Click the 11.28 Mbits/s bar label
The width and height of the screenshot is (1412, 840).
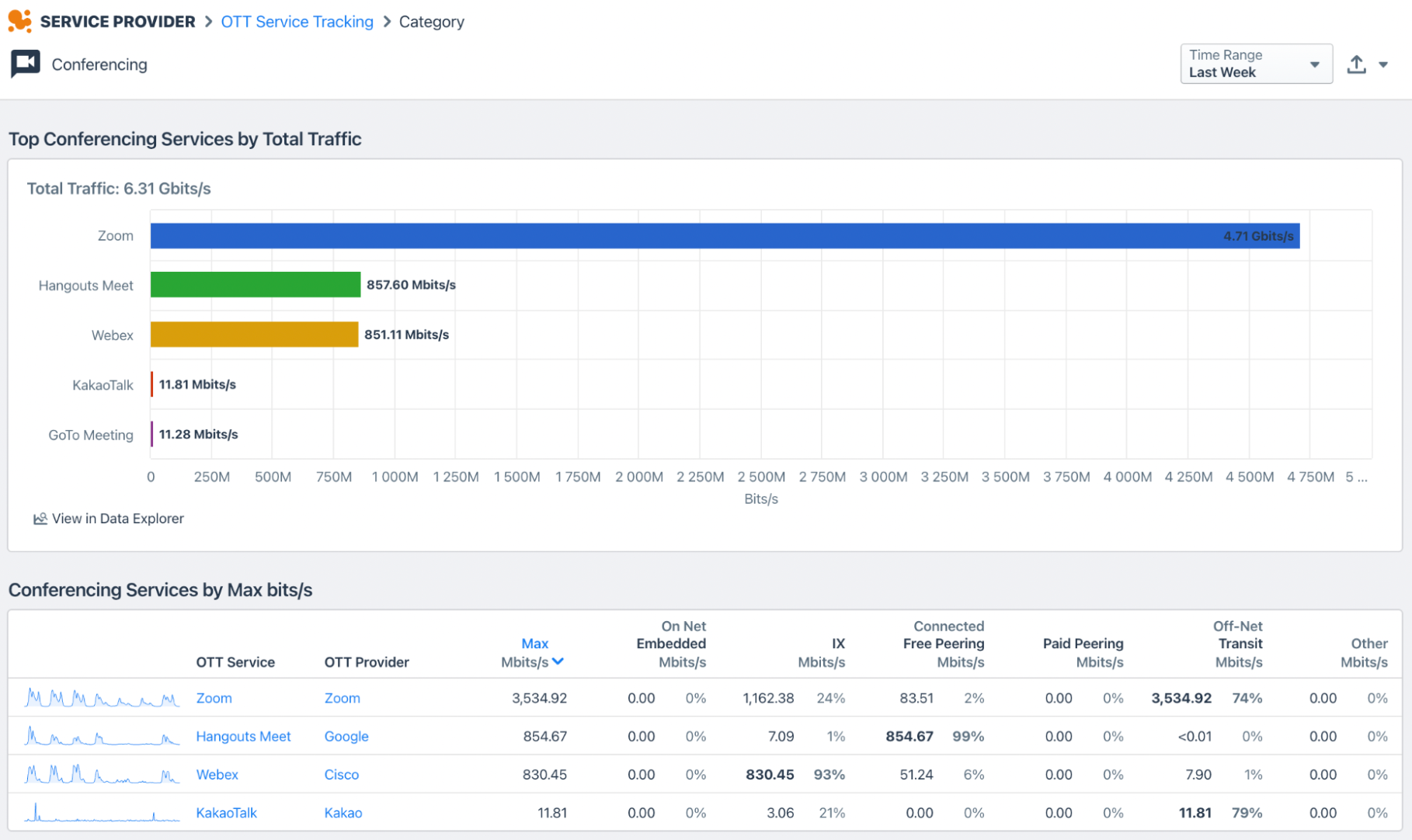tap(198, 434)
